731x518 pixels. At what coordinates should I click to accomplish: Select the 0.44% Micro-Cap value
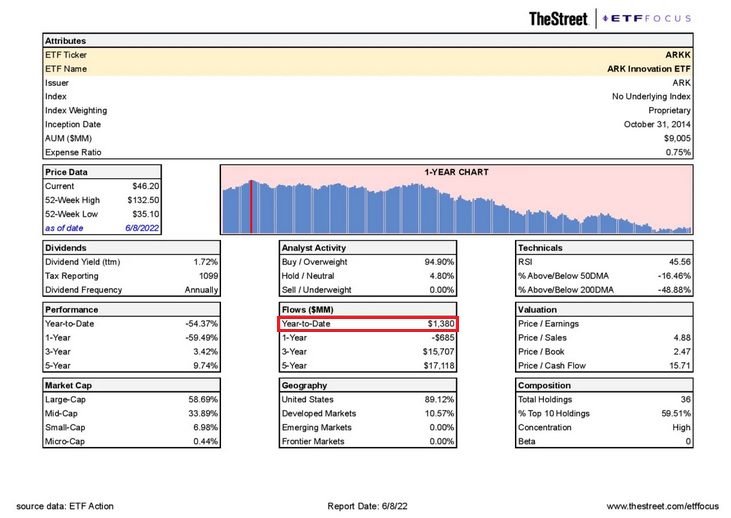coord(206,442)
